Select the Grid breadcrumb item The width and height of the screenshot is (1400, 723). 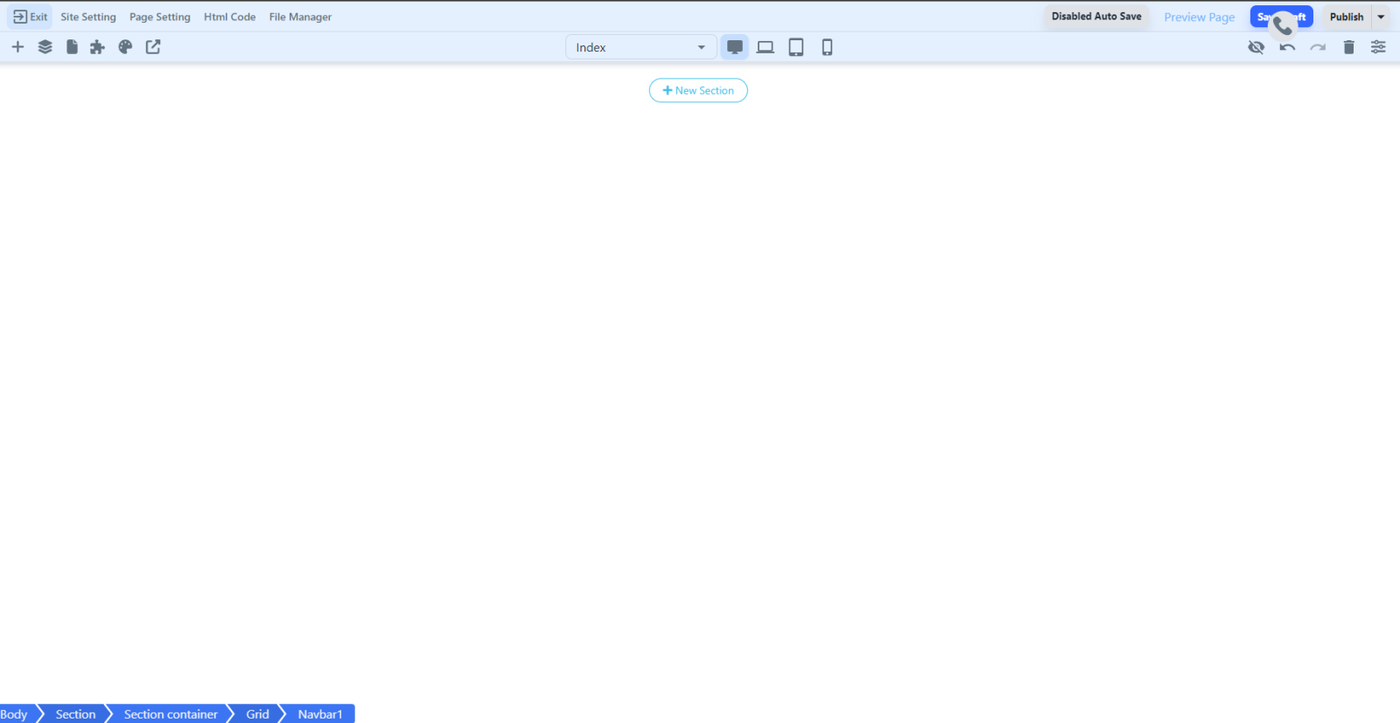click(258, 714)
